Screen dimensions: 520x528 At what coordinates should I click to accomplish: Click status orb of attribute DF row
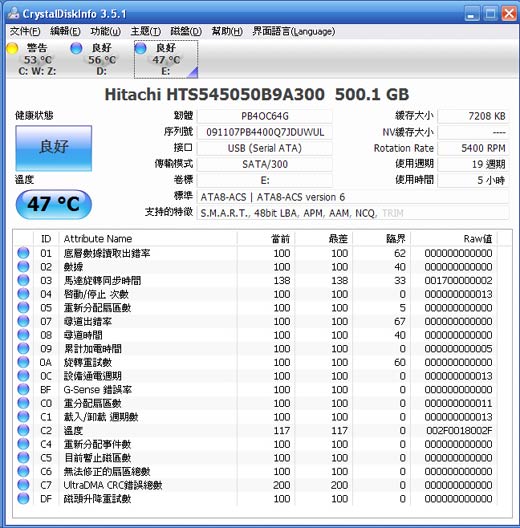tap(23, 498)
